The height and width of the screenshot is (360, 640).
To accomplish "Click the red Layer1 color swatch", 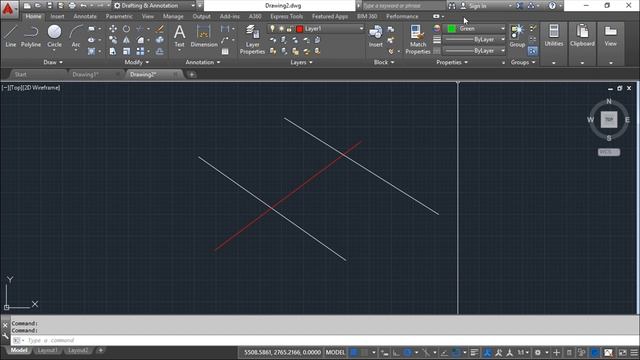I will [300, 29].
